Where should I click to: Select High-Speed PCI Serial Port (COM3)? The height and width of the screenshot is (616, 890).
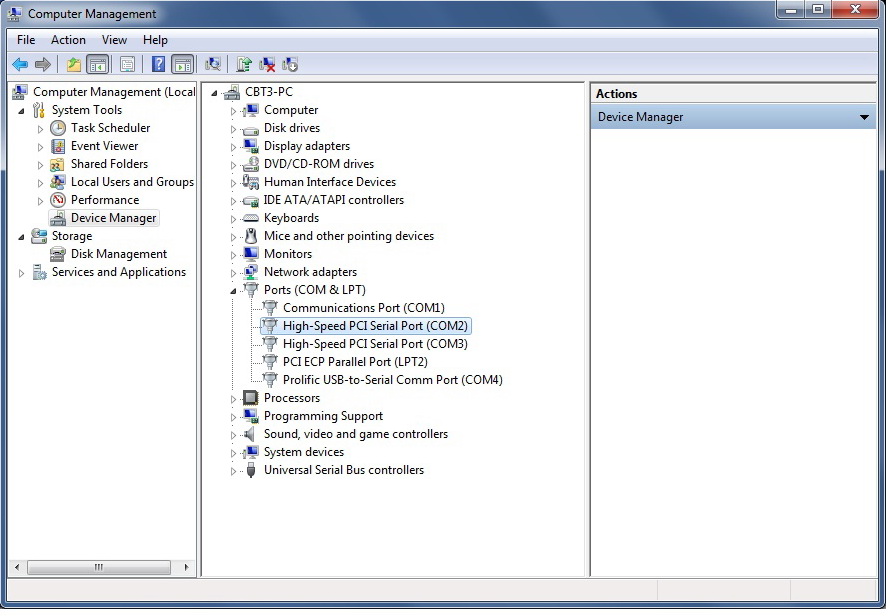375,344
